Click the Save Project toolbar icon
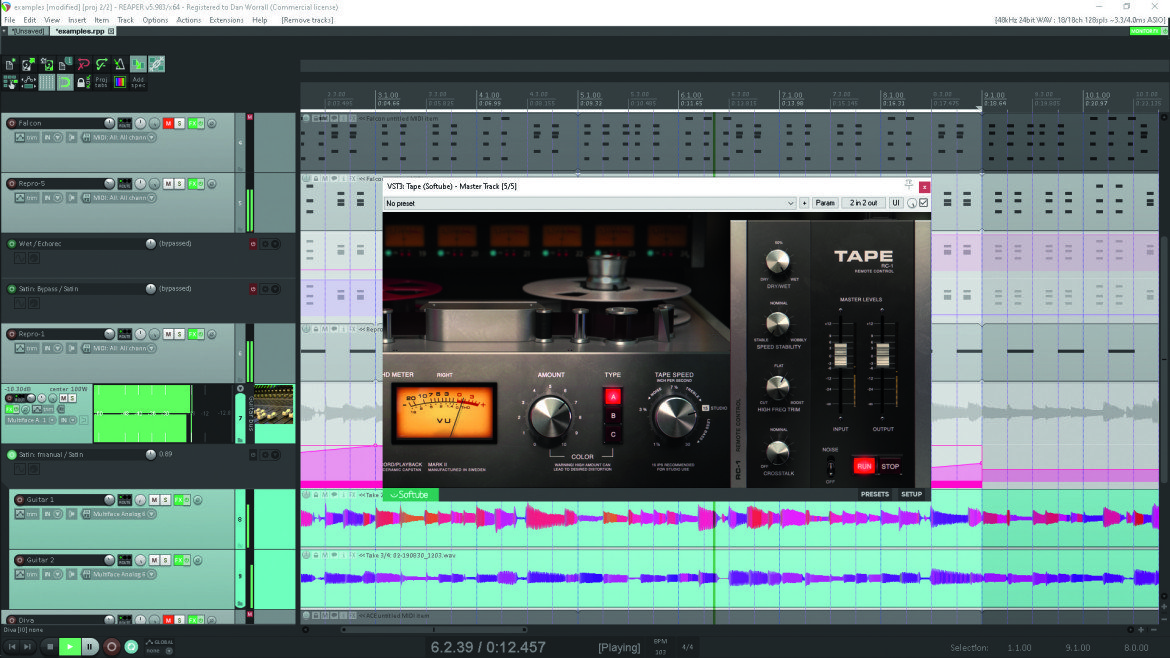 coord(47,65)
